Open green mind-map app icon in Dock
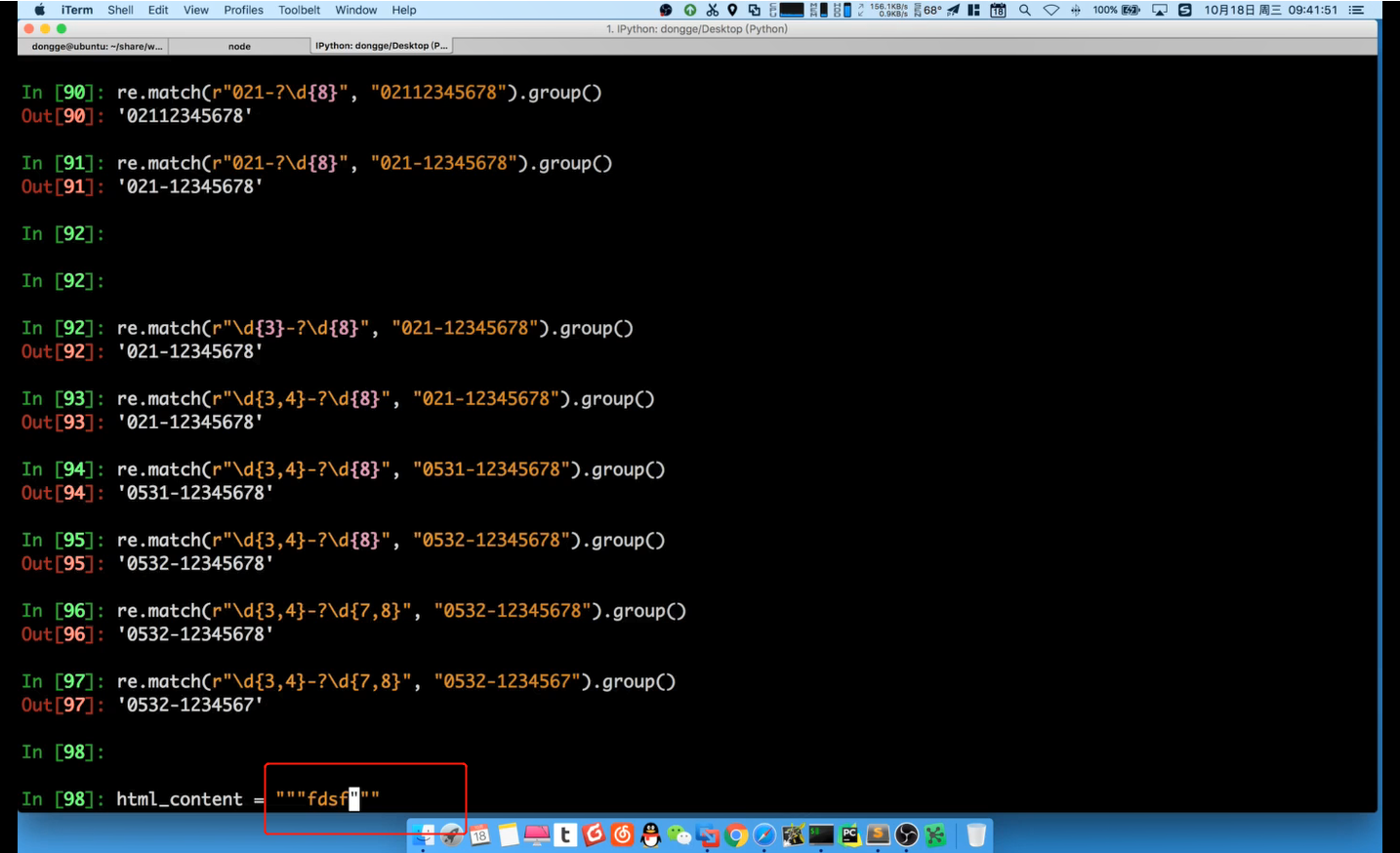This screenshot has height=853, width=1400. point(935,834)
